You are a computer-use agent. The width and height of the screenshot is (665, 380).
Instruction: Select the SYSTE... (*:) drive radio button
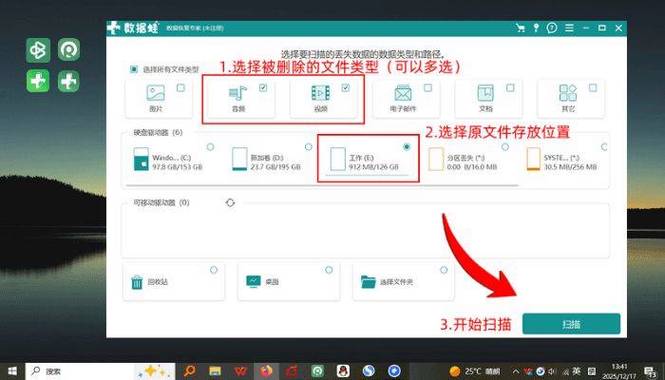(604, 147)
